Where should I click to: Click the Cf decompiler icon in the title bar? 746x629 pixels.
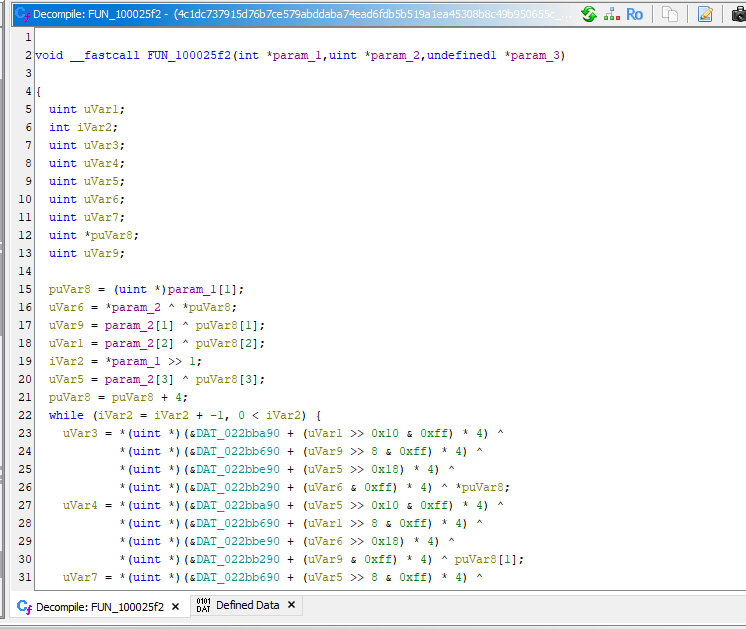click(x=21, y=14)
